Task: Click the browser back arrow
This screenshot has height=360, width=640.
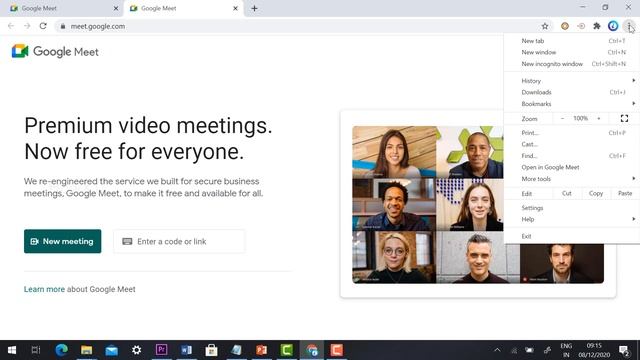Action: [11, 26]
